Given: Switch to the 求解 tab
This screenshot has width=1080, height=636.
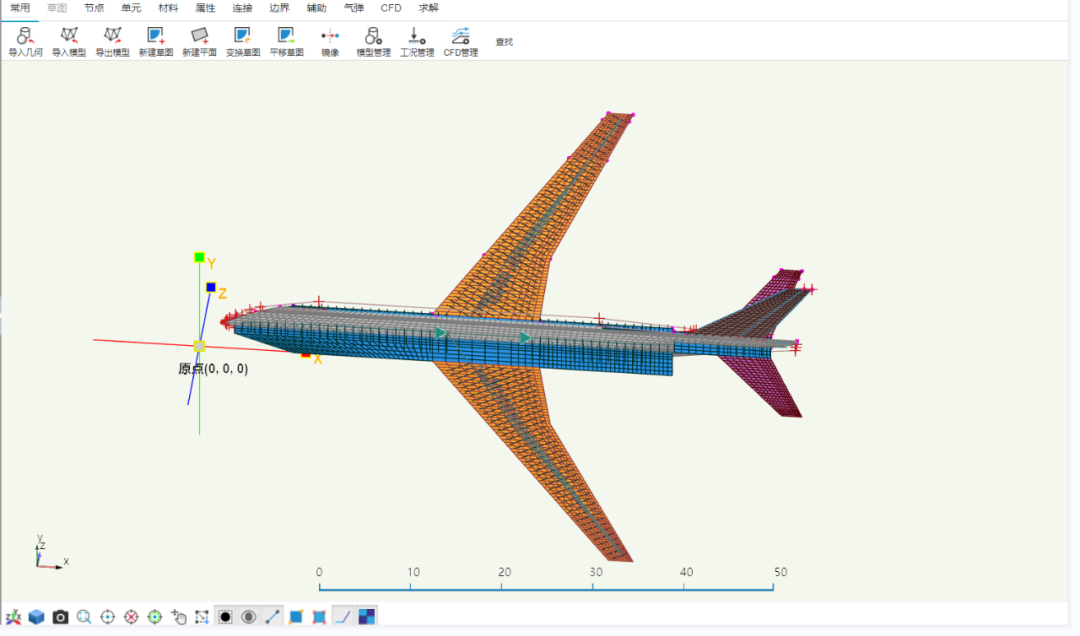Looking at the screenshot, I should point(428,8).
